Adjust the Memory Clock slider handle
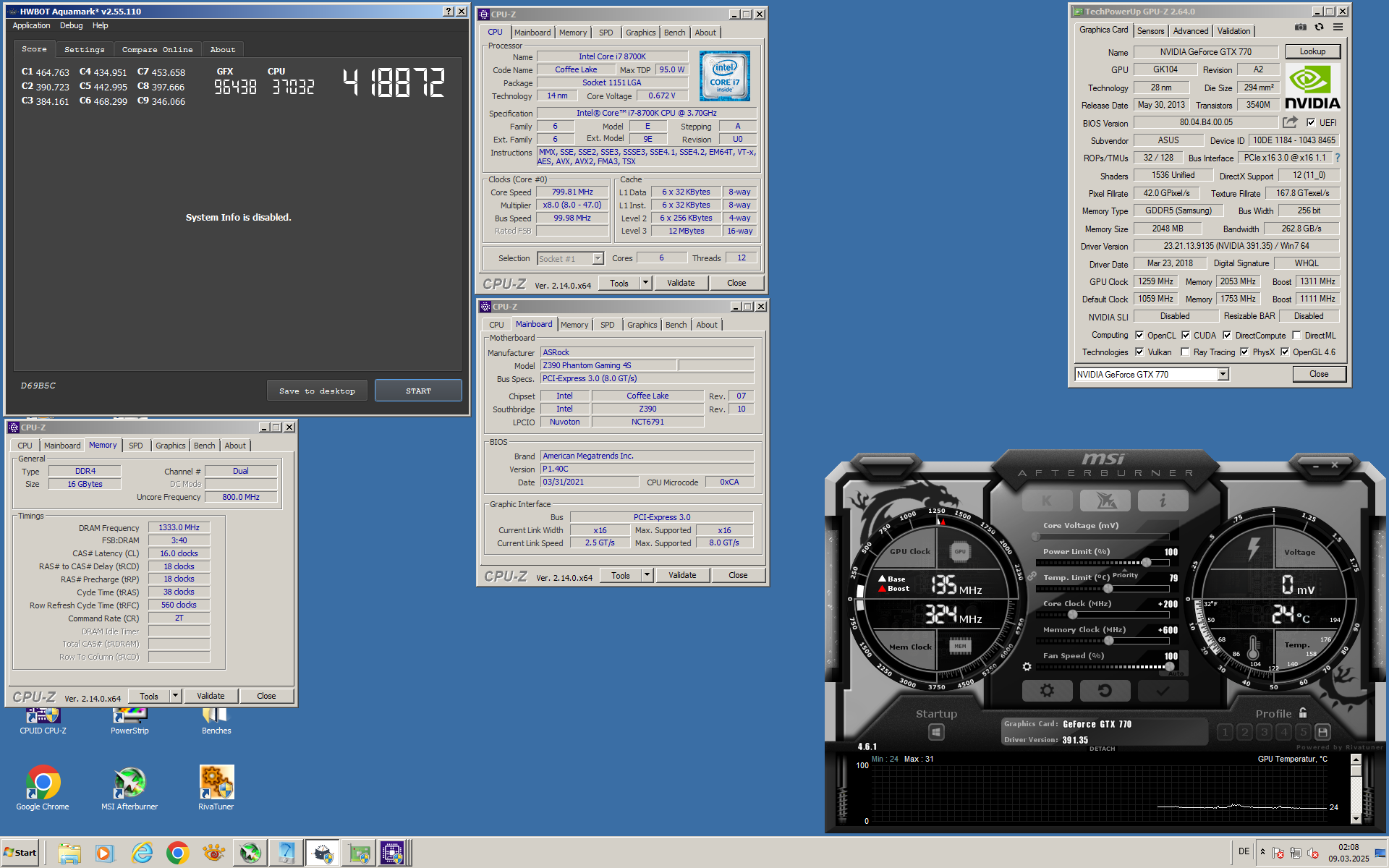 pos(1108,640)
